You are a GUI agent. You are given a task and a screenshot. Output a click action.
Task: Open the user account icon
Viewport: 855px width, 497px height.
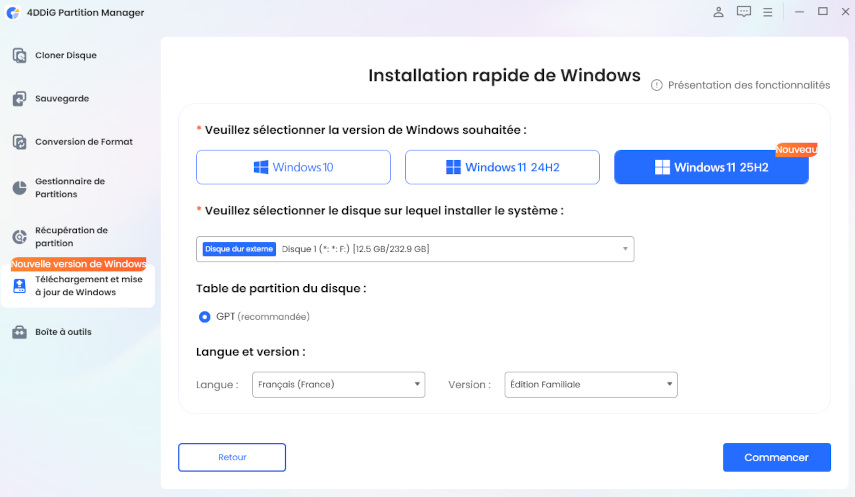(x=718, y=12)
